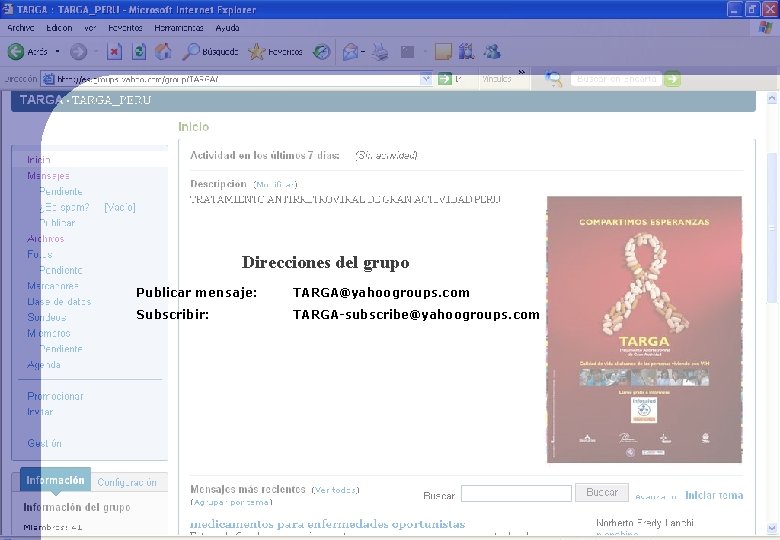The image size is (780, 540).
Task: Switch to the Información tab
Action: tap(55, 480)
